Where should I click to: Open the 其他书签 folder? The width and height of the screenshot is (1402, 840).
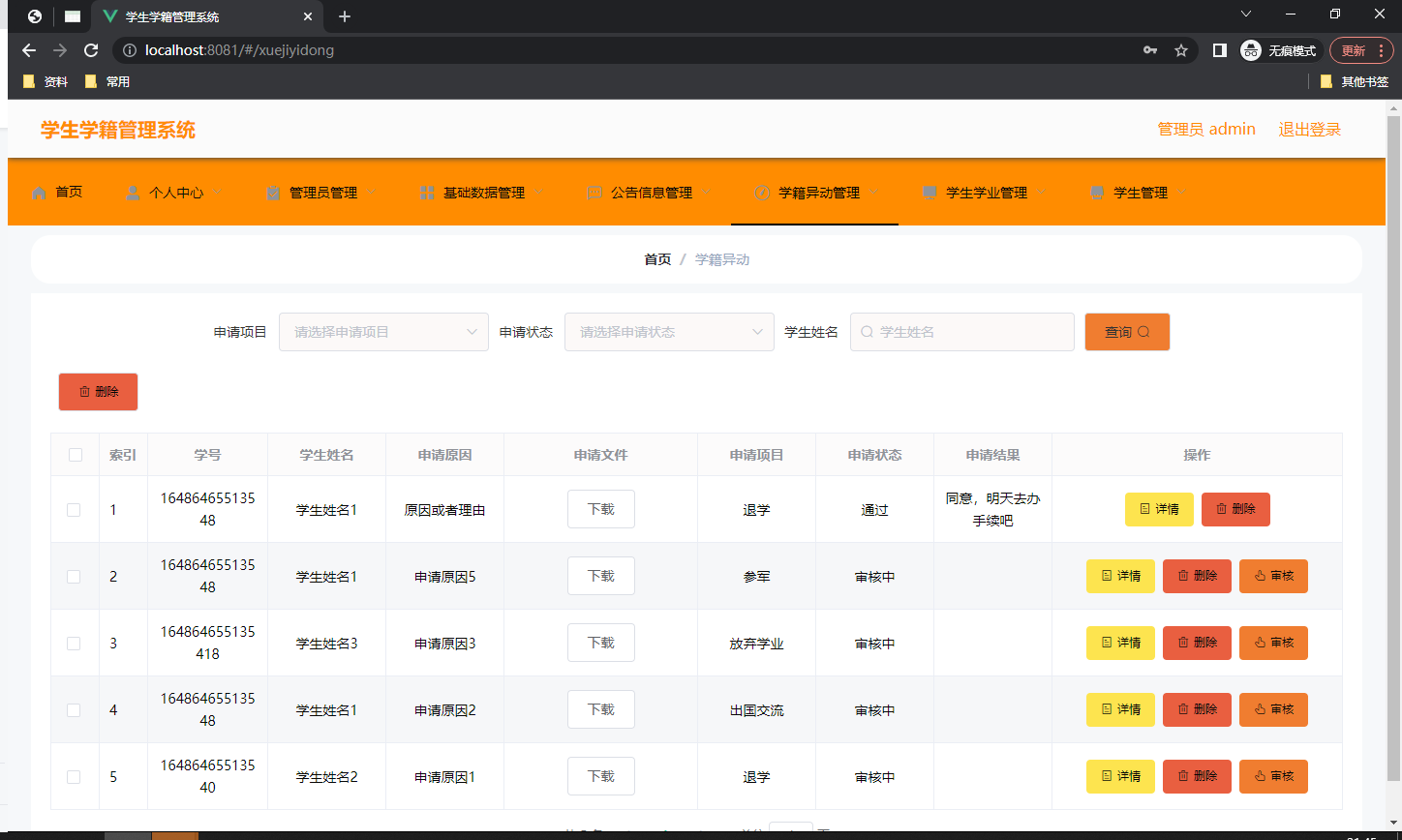tap(1354, 82)
